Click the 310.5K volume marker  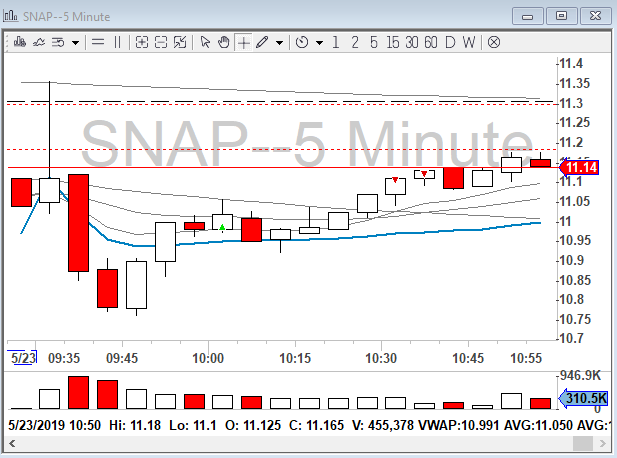click(x=584, y=398)
